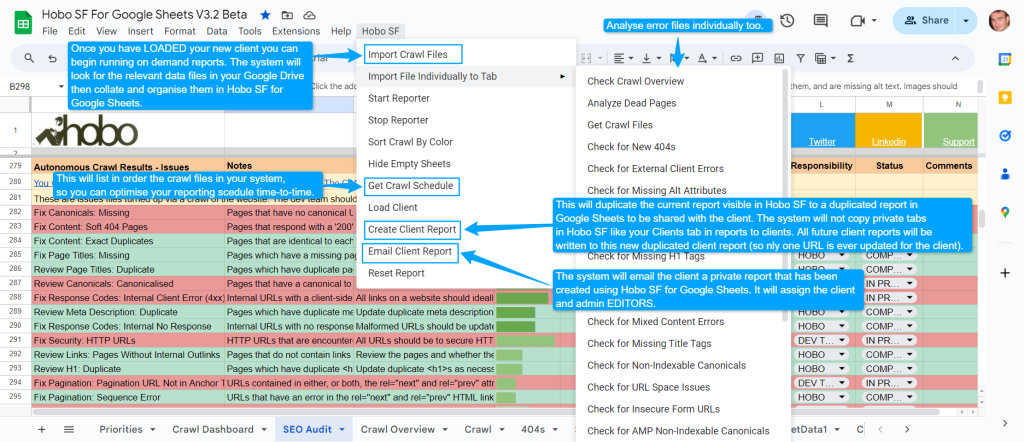Click the insert comment icon
Image resolution: width=1024 pixels, height=442 pixels.
(758, 58)
